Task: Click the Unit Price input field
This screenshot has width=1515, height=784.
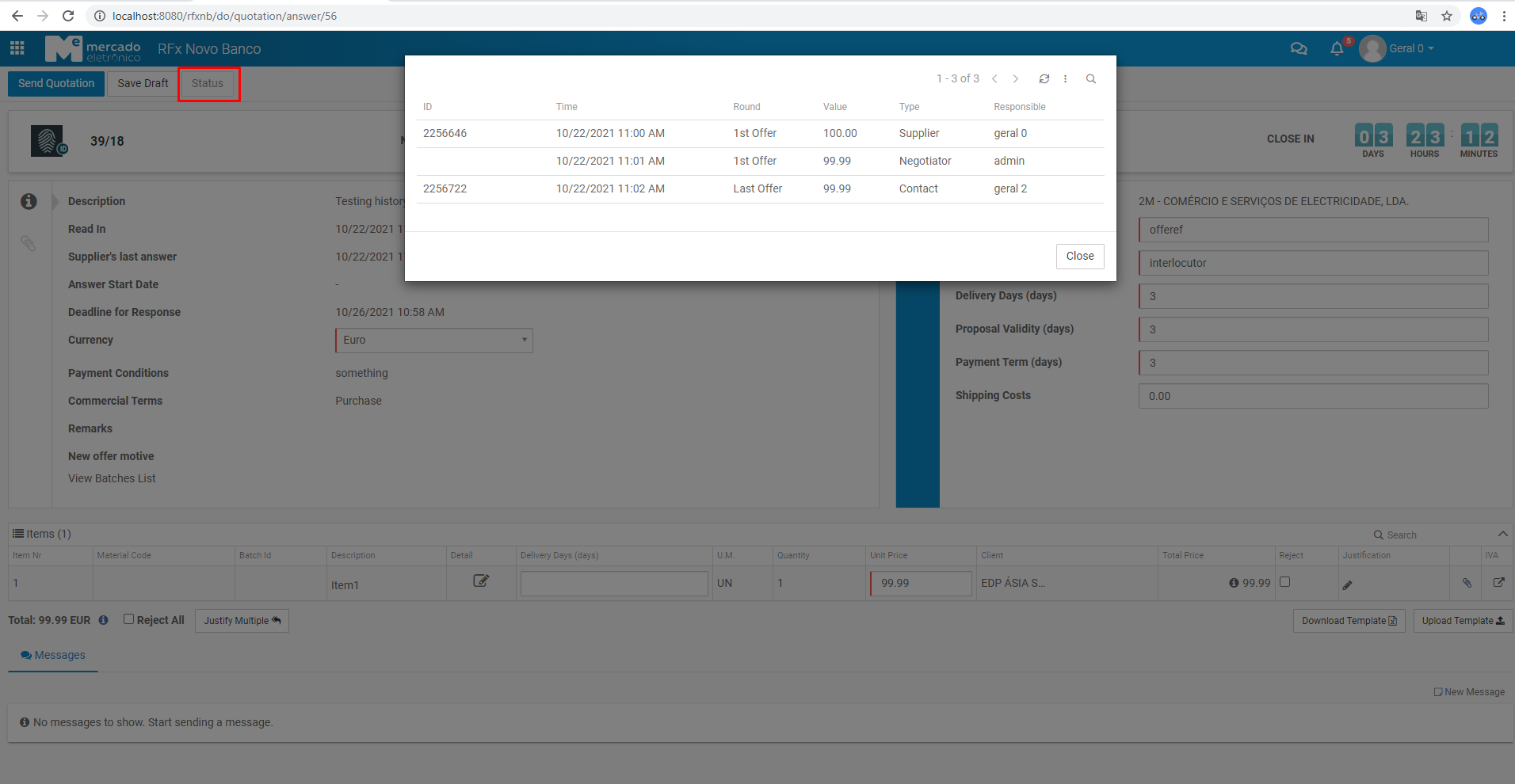Action: point(920,583)
